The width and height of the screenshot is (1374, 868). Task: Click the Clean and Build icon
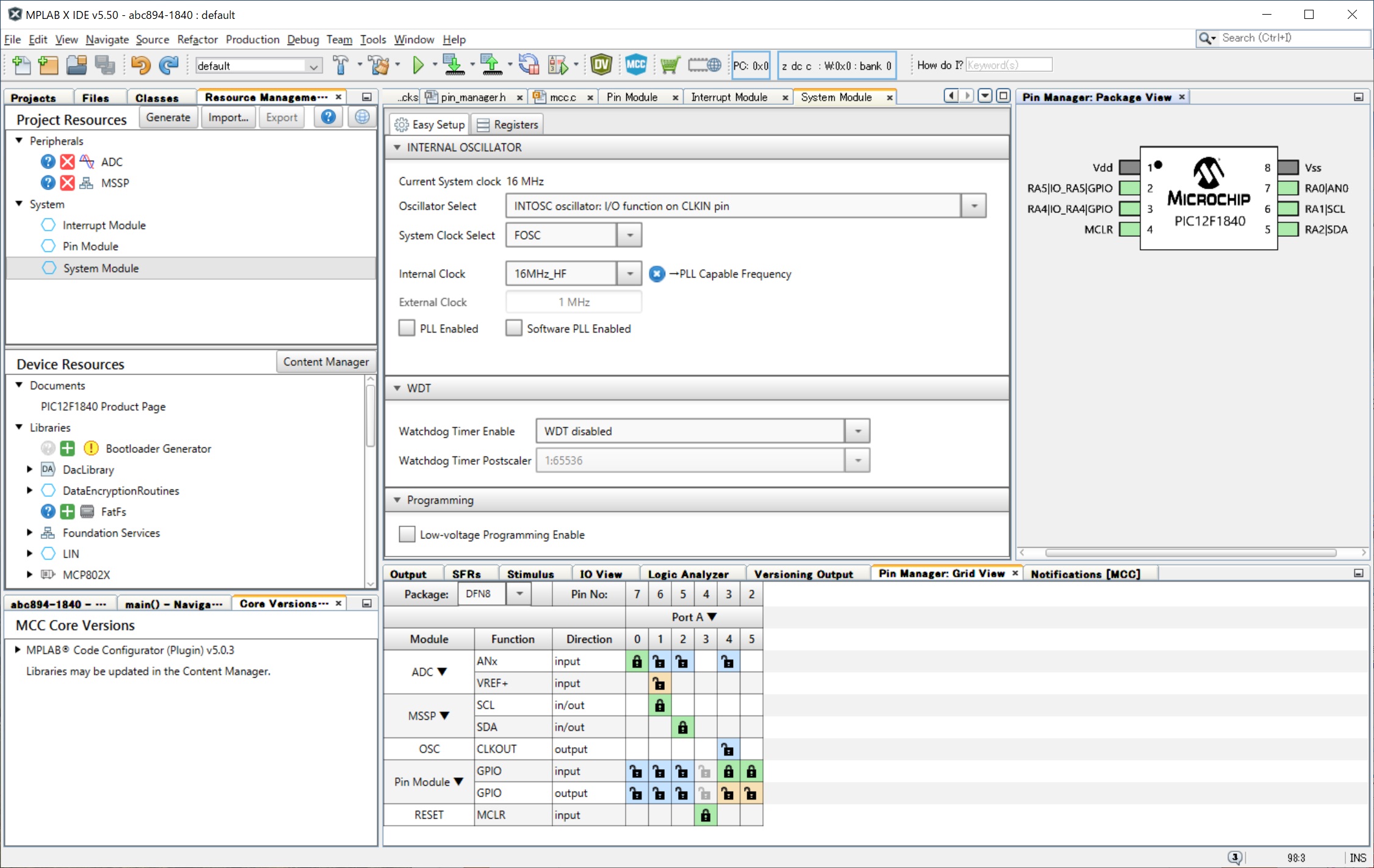pos(379,65)
